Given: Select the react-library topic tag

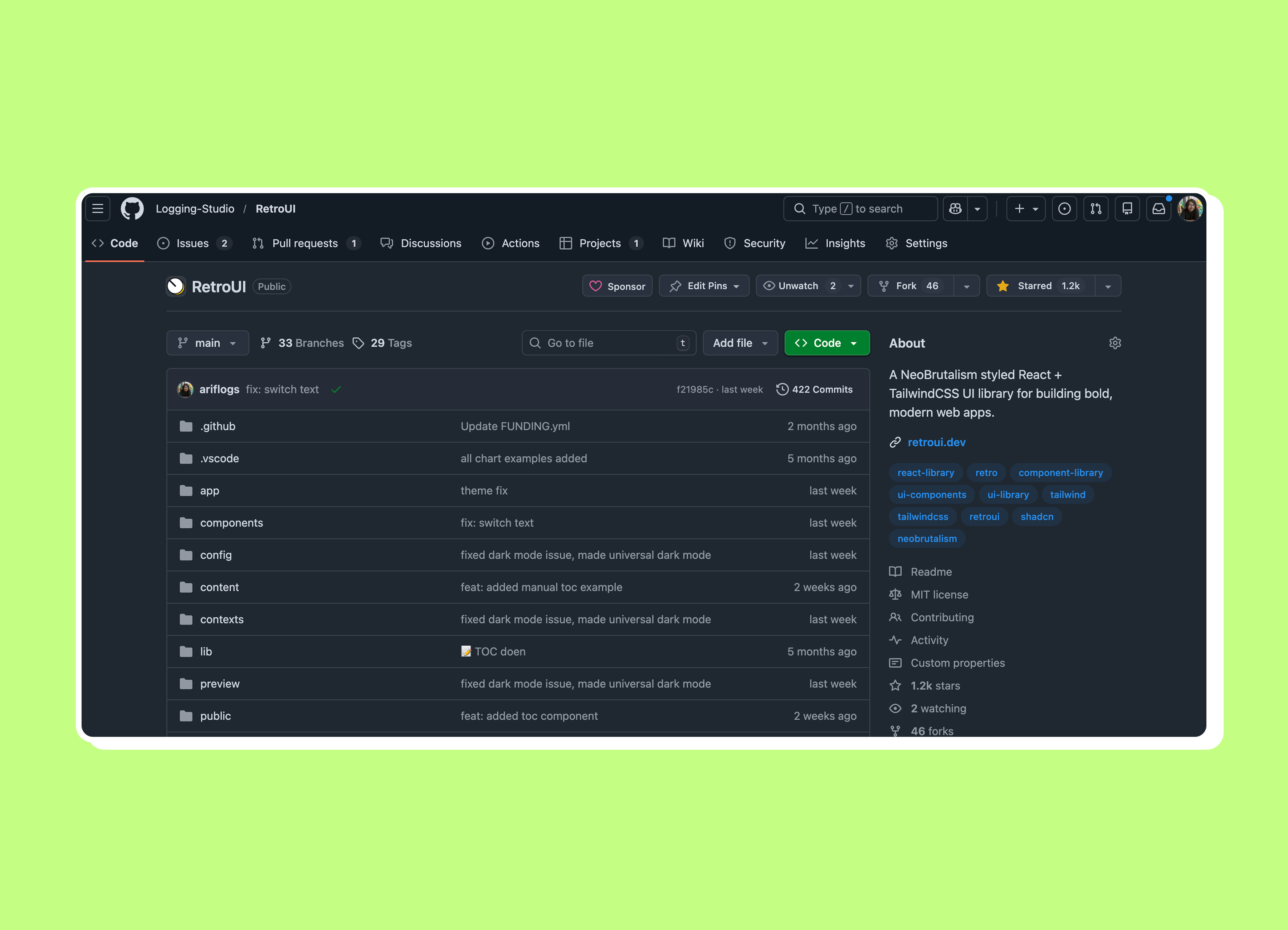Looking at the screenshot, I should (x=926, y=473).
